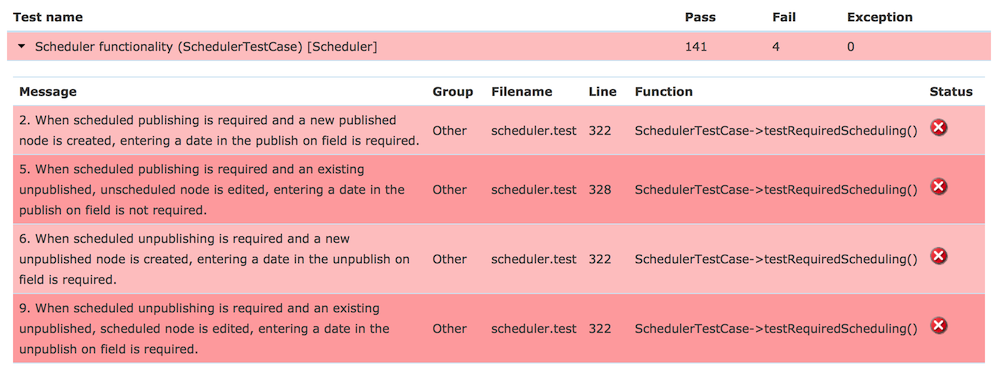Click the Message column header

tap(48, 91)
